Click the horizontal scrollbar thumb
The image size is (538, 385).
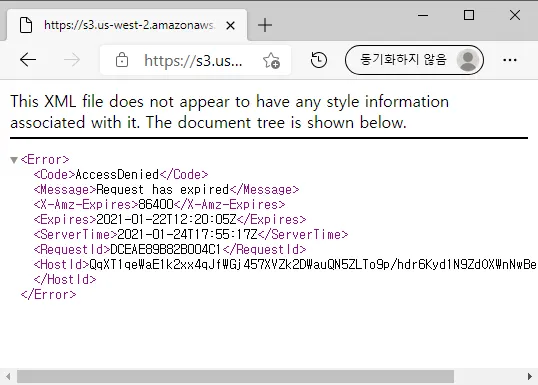pyautogui.click(x=235, y=376)
